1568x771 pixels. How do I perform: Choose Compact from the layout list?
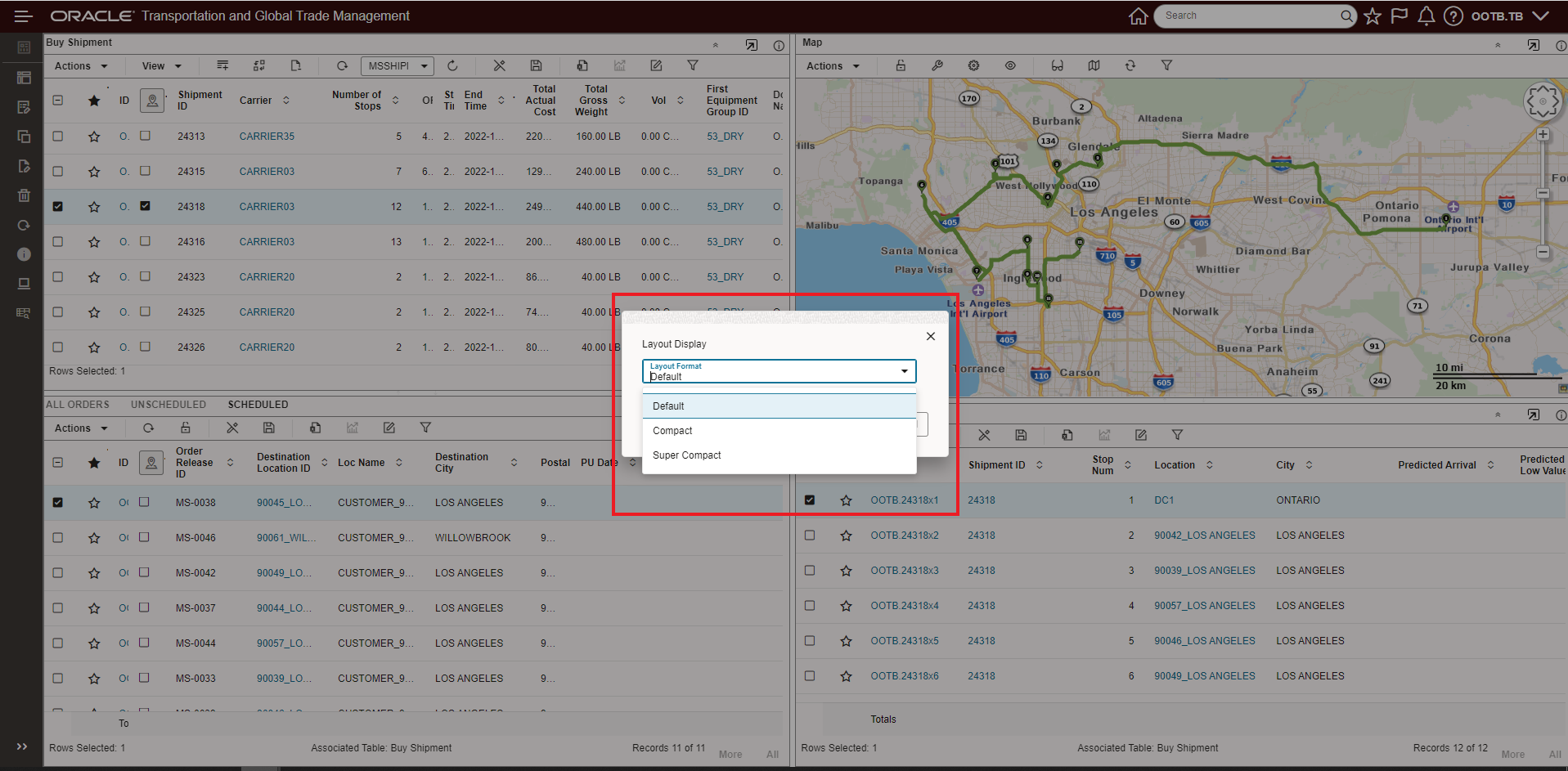coord(672,431)
